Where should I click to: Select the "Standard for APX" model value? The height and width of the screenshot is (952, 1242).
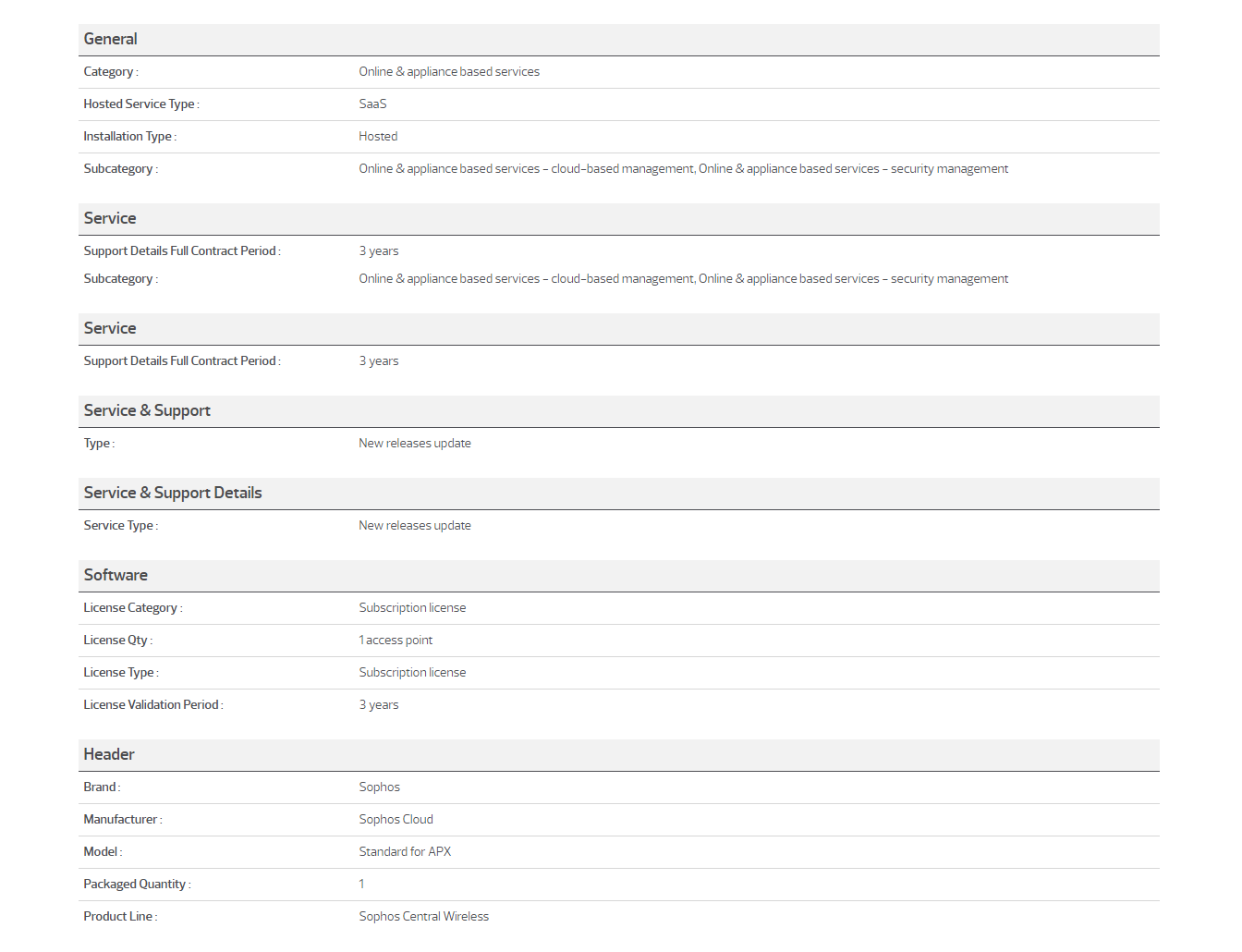click(405, 852)
